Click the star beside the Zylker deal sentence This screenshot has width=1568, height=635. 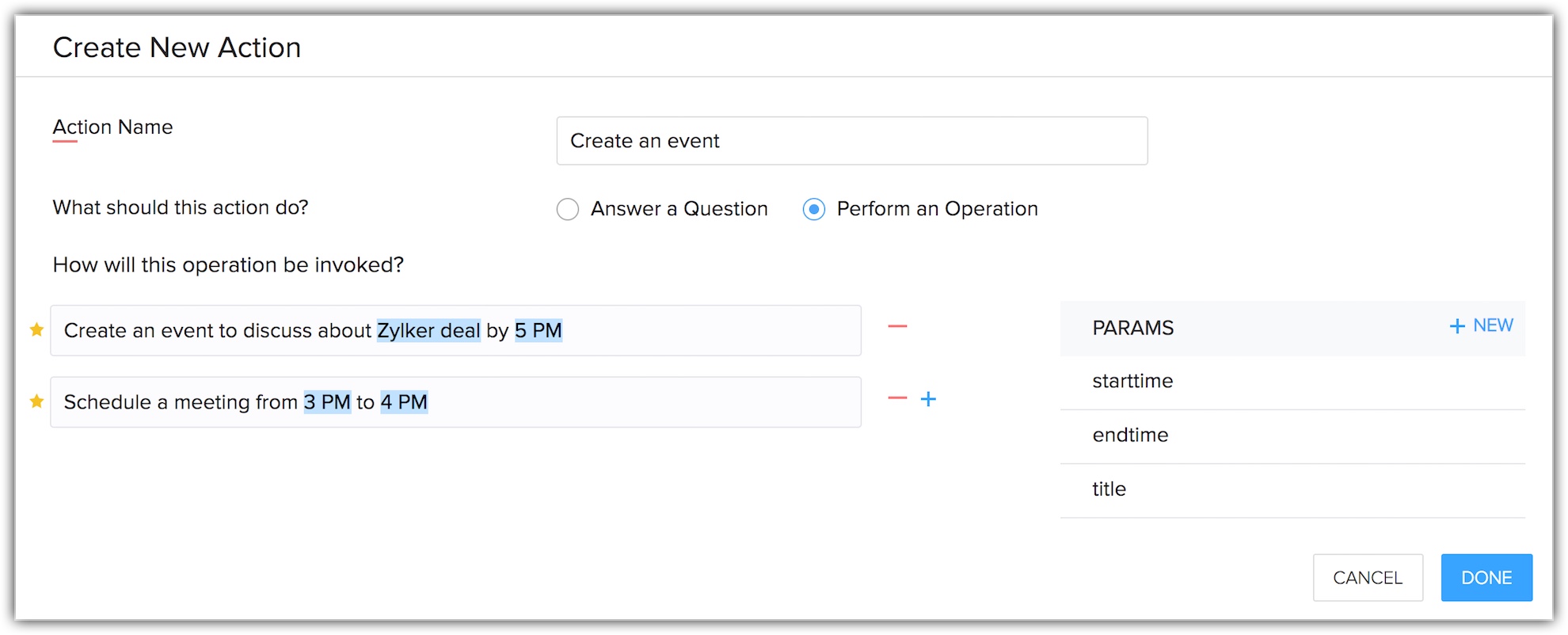(x=36, y=329)
